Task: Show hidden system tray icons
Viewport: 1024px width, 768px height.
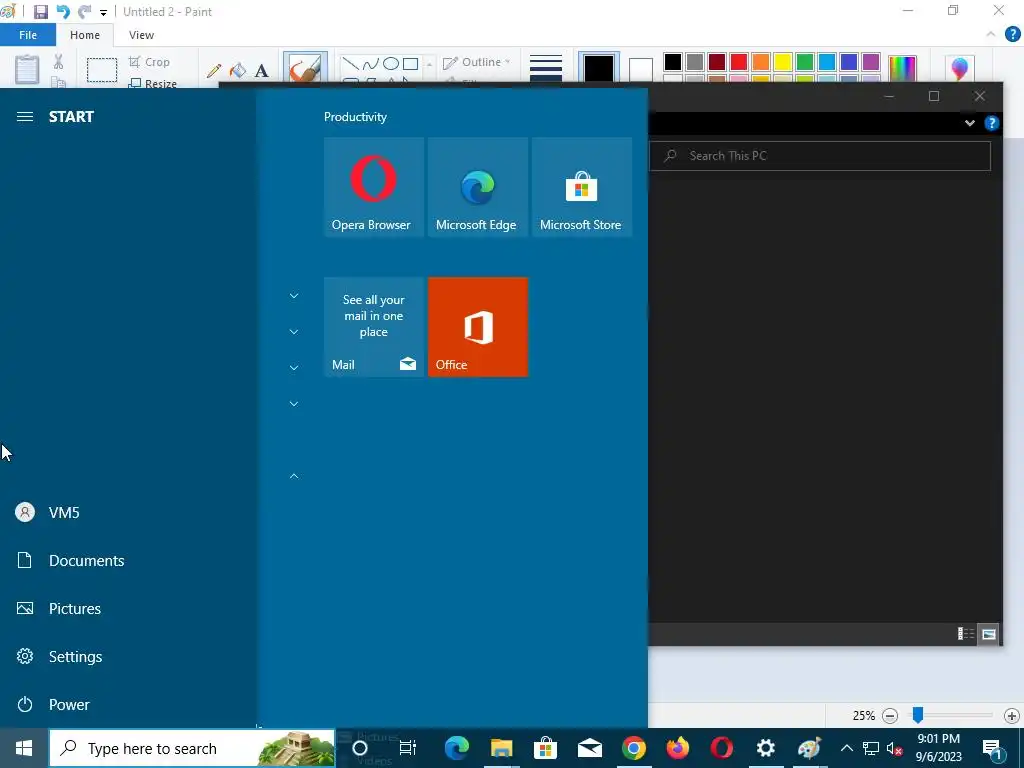Action: coord(846,748)
